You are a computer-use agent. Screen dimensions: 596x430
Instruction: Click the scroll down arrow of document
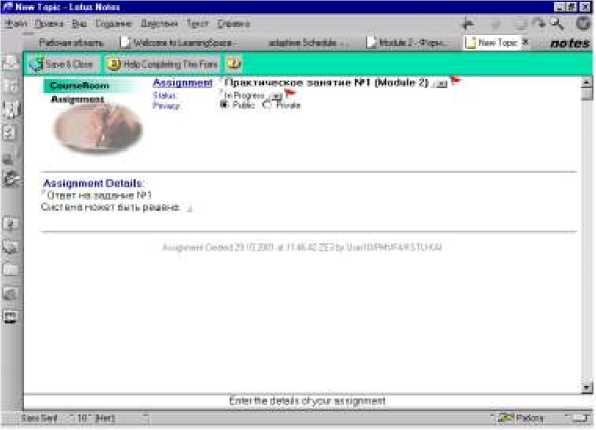pos(587,387)
